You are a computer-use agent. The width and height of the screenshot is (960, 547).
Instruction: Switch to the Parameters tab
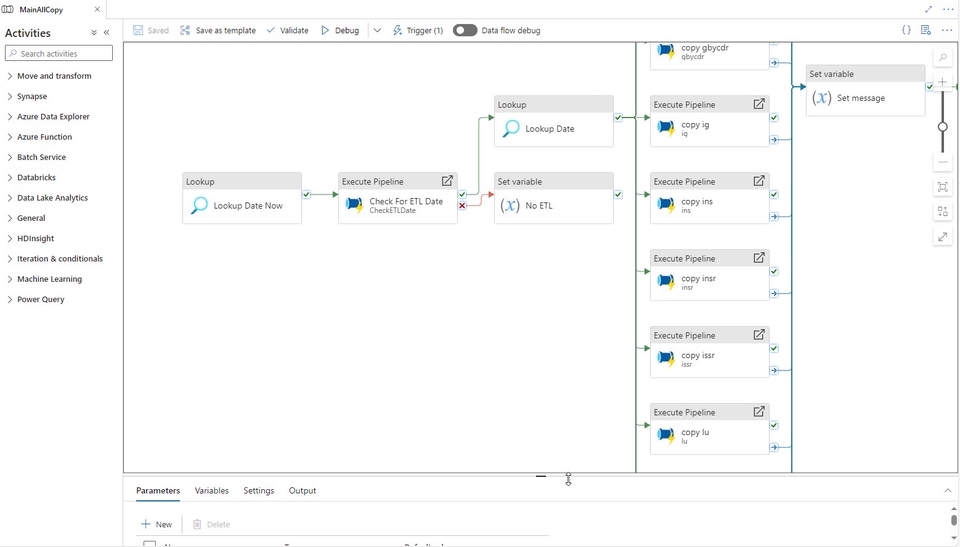(x=158, y=491)
